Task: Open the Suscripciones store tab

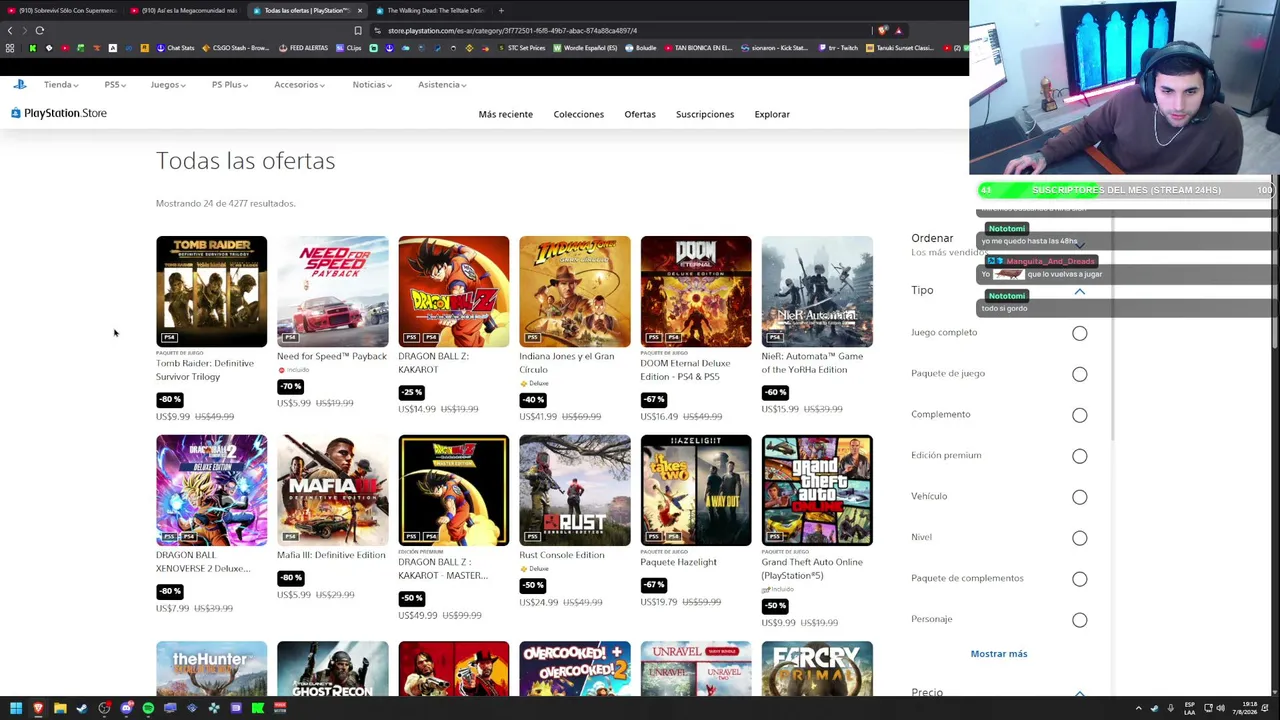Action: (705, 114)
